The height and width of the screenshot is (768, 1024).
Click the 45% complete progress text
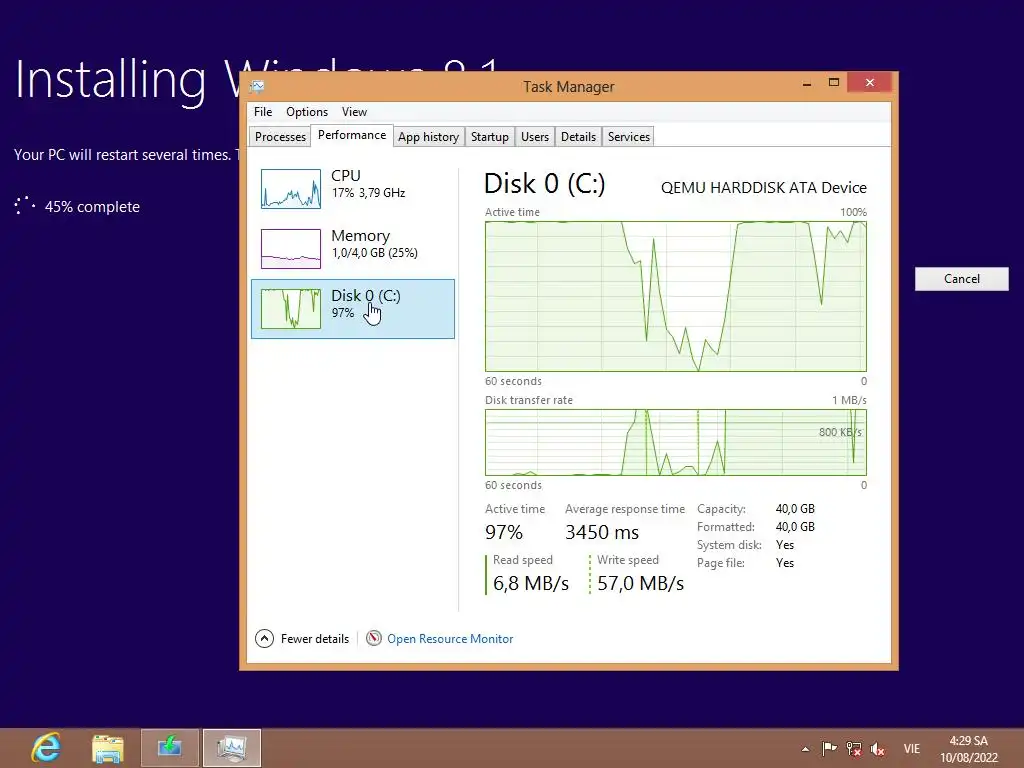[x=92, y=206]
